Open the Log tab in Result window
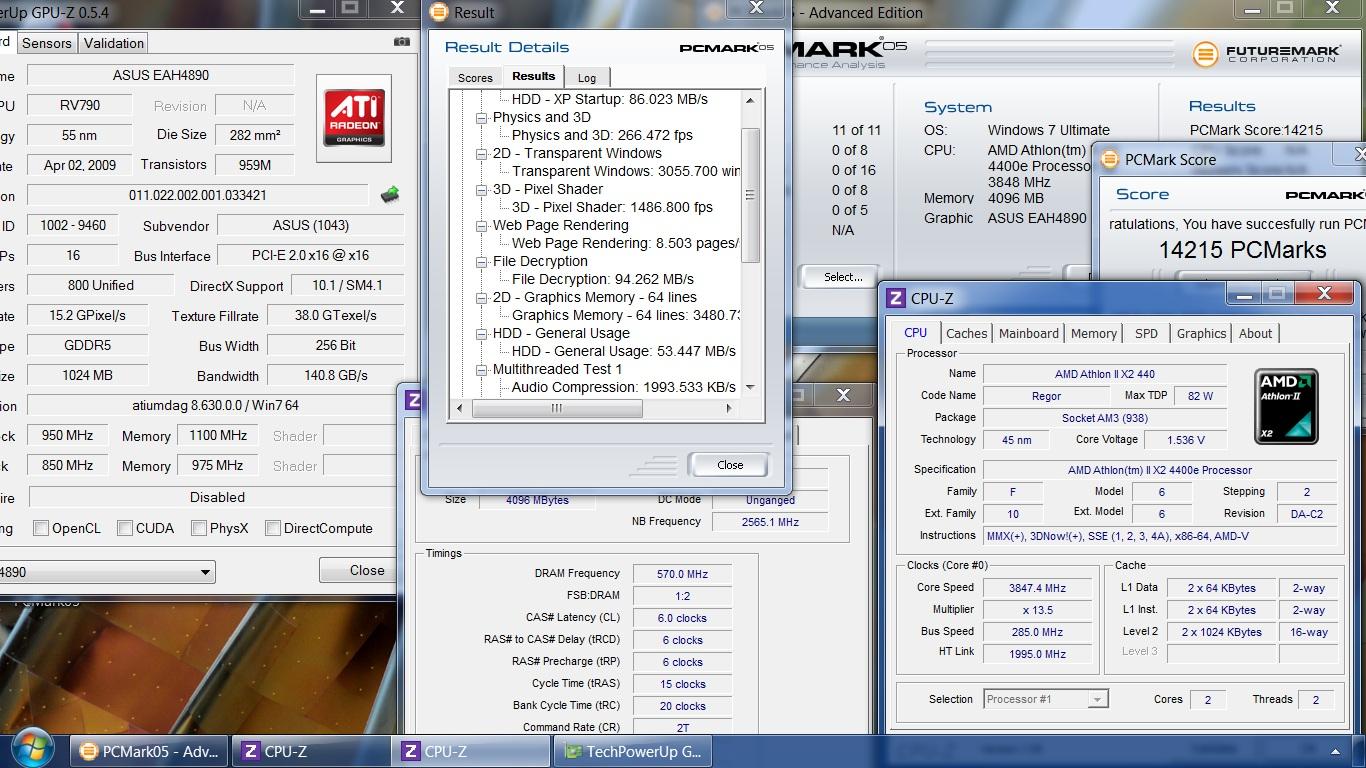This screenshot has height=768, width=1366. point(587,78)
